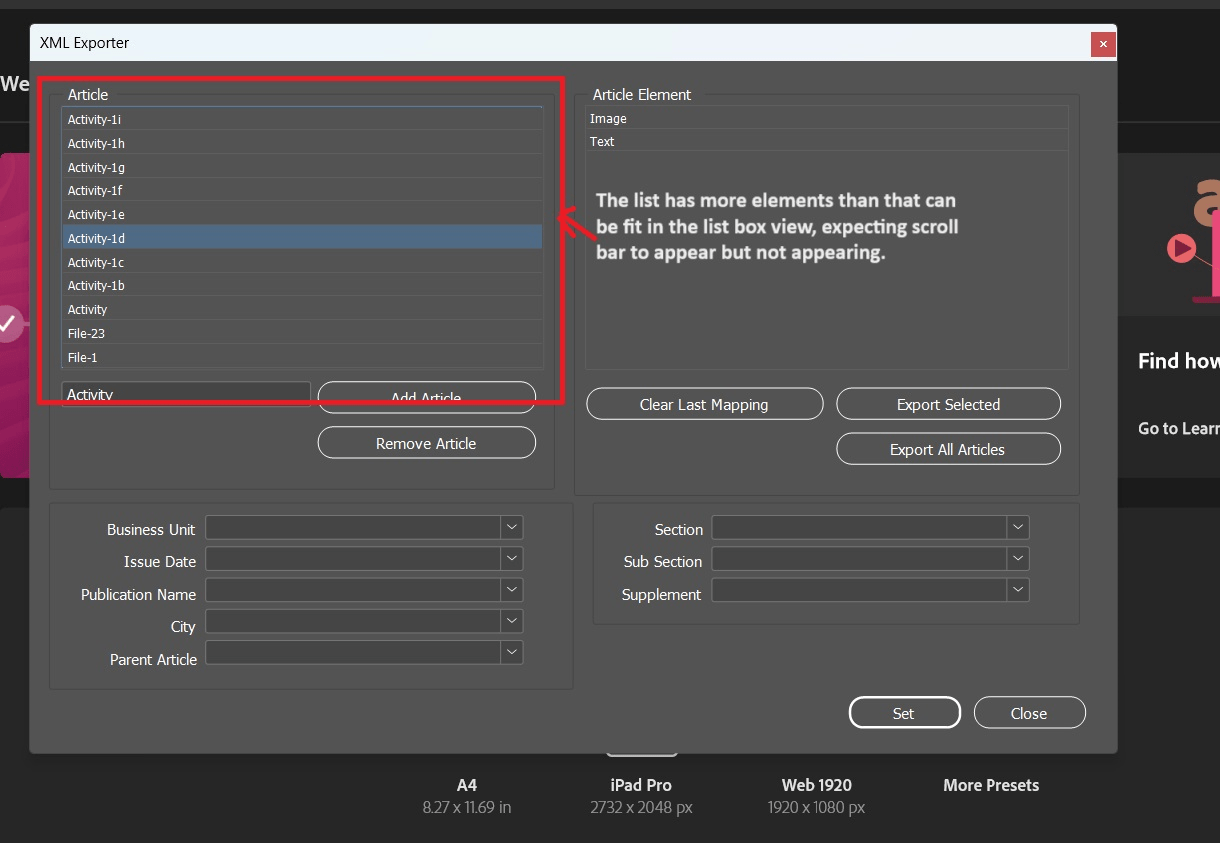Open the Issue Date dropdown arrow
Image resolution: width=1220 pixels, height=843 pixels.
tap(512, 559)
